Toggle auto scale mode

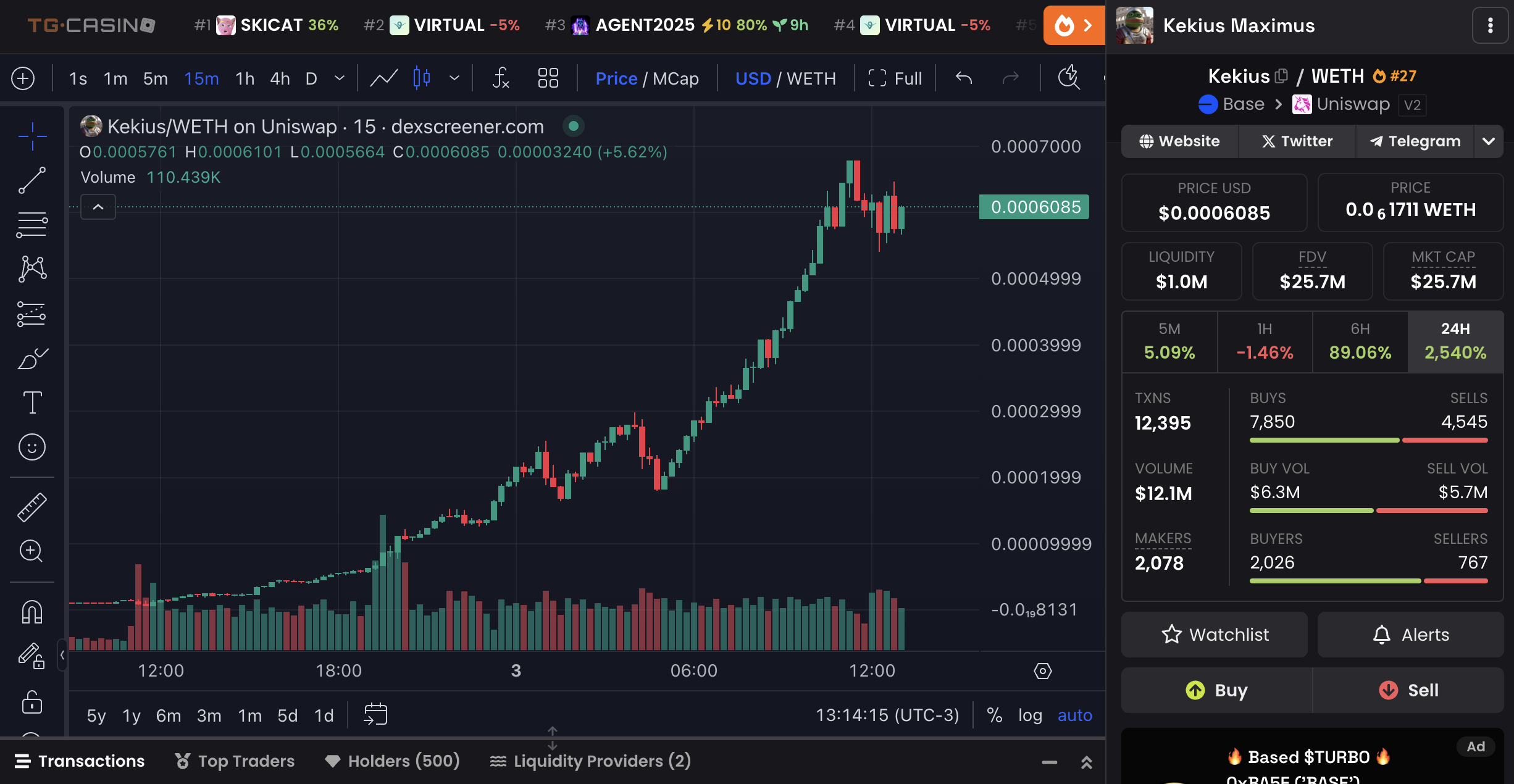click(1074, 715)
